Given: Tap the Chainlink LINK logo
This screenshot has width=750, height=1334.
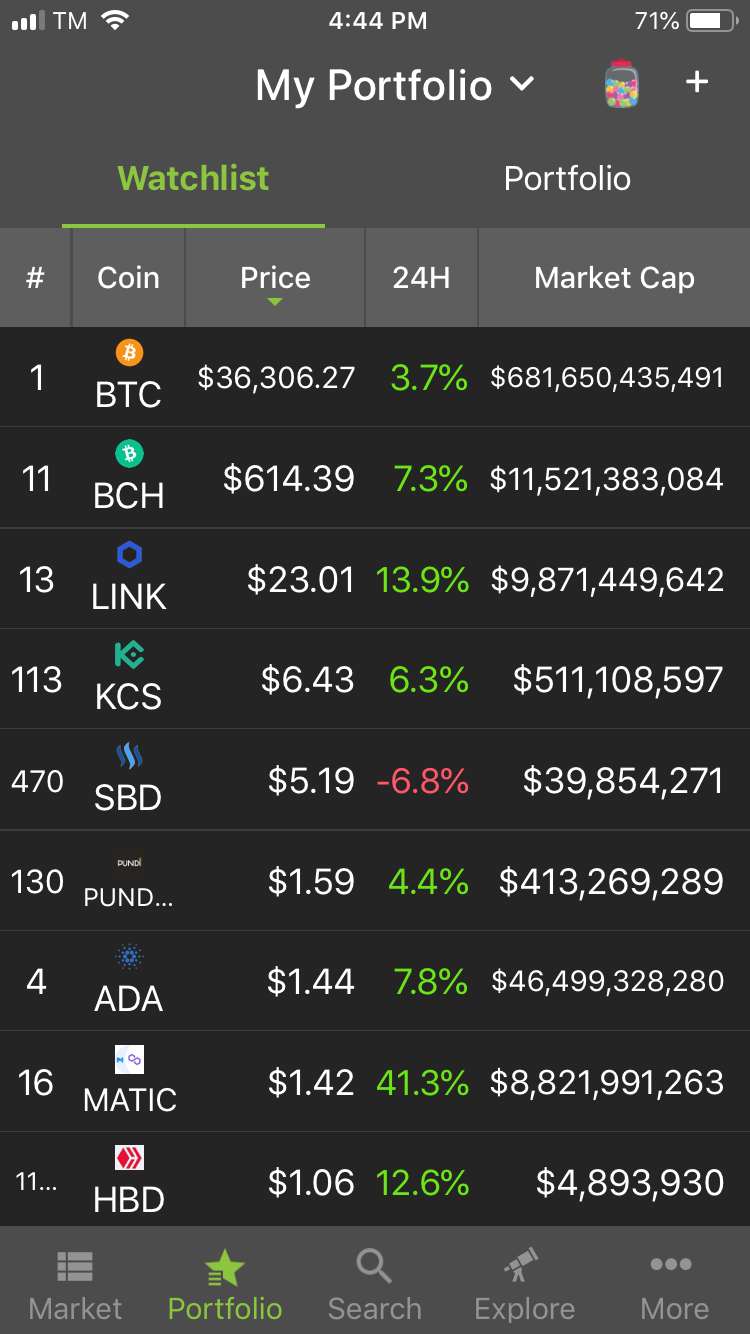Looking at the screenshot, I should tap(129, 555).
